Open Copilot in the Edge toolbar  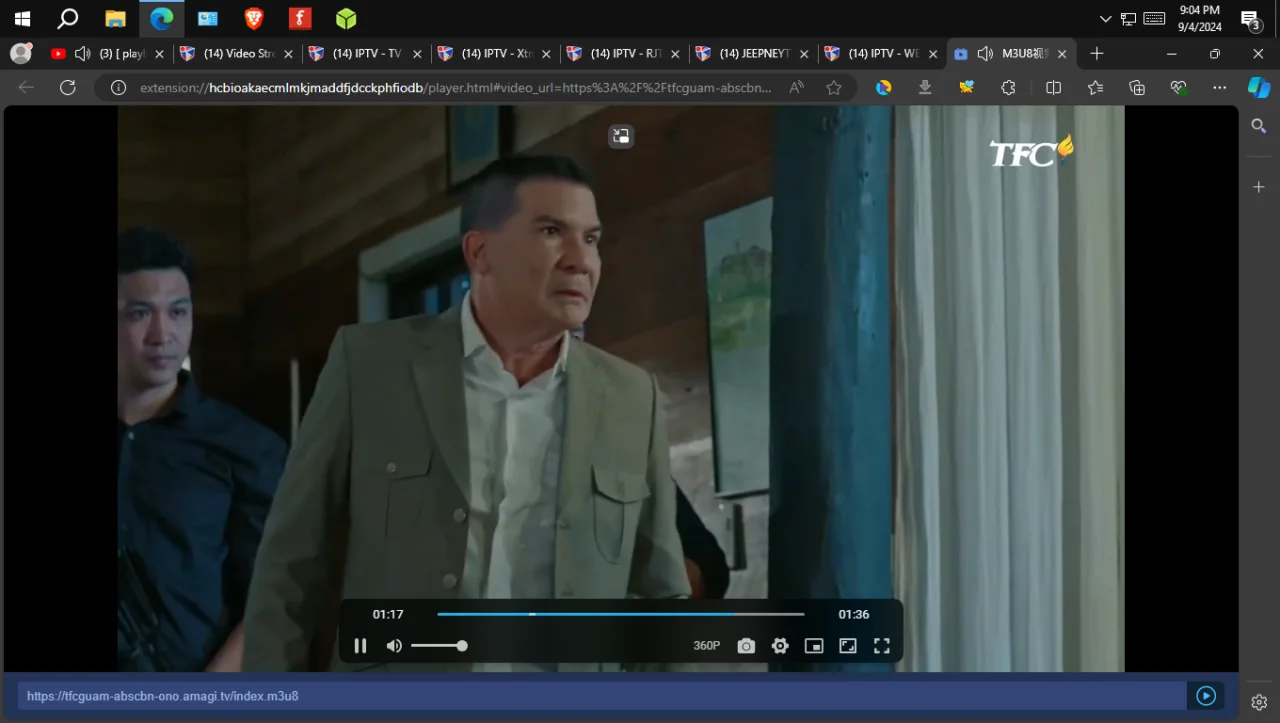1259,88
